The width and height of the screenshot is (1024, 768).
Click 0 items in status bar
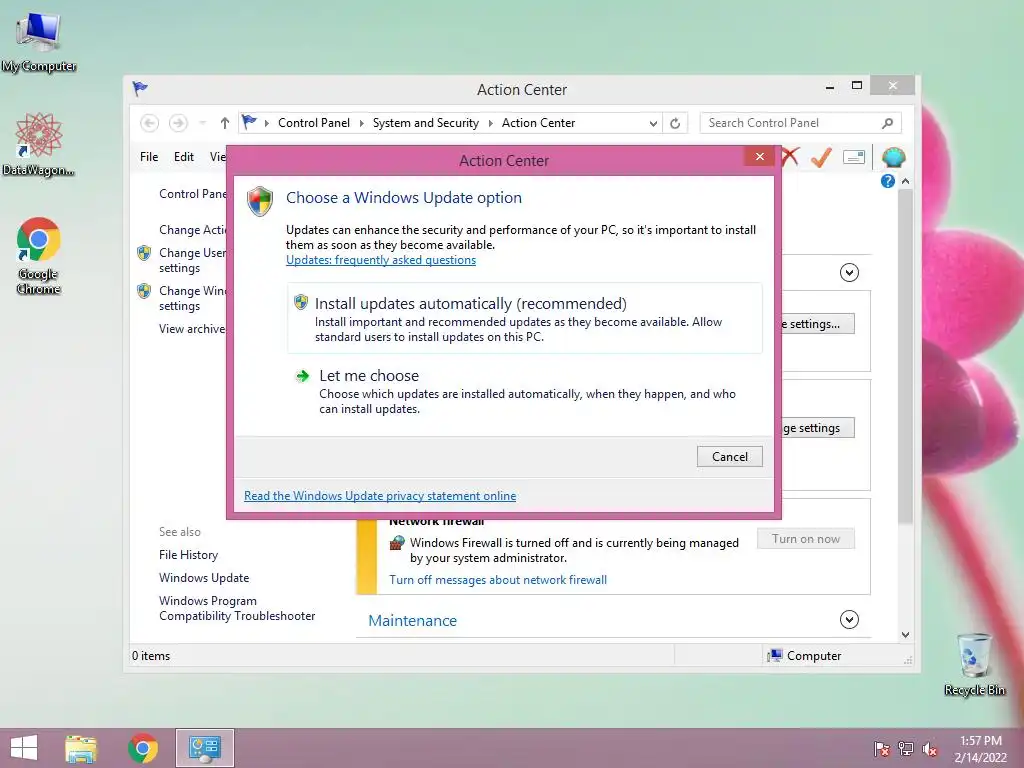pyautogui.click(x=151, y=656)
